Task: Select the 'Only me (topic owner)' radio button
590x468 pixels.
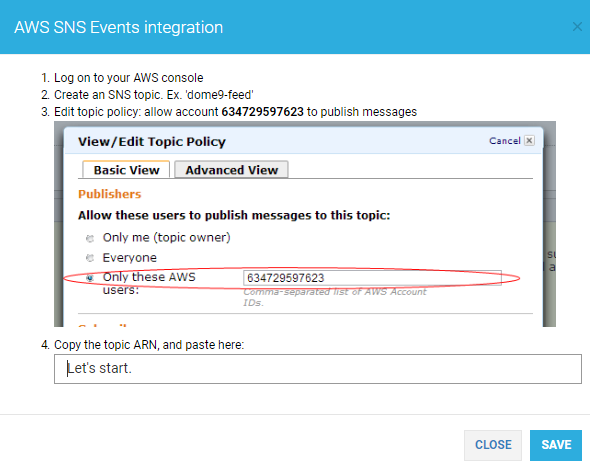Action: point(90,238)
